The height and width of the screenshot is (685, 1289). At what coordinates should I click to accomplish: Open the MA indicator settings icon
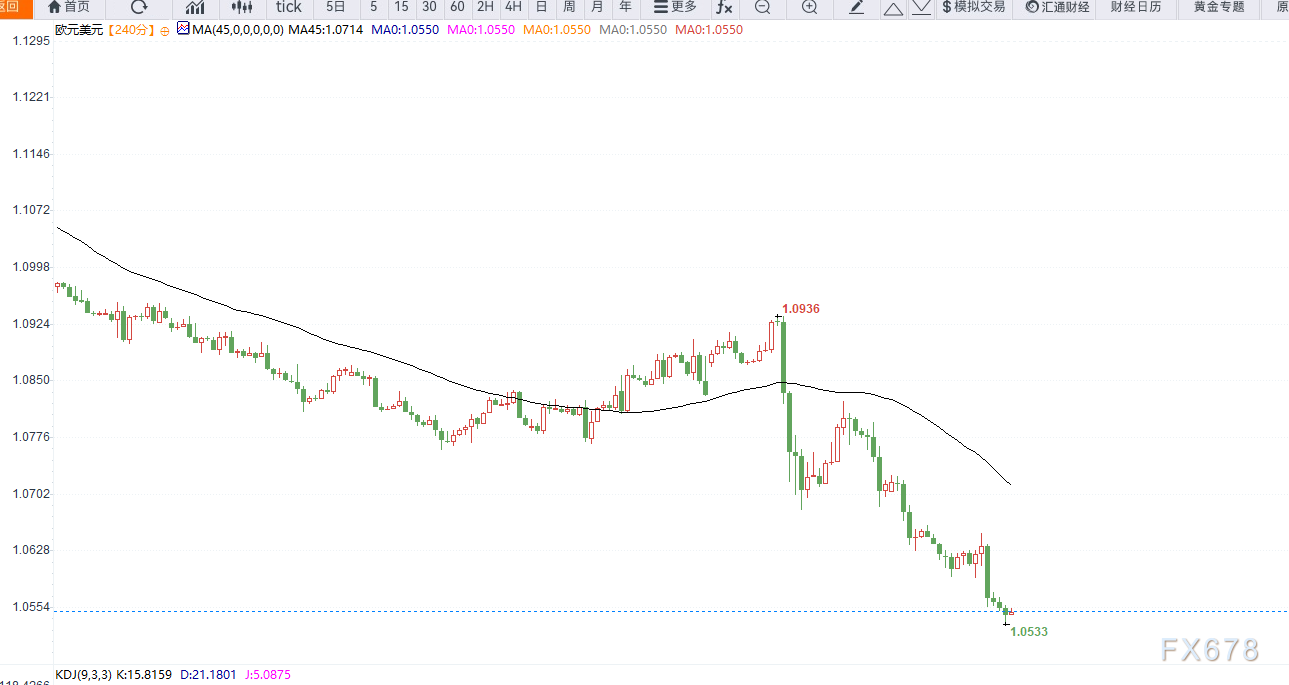coord(183,29)
